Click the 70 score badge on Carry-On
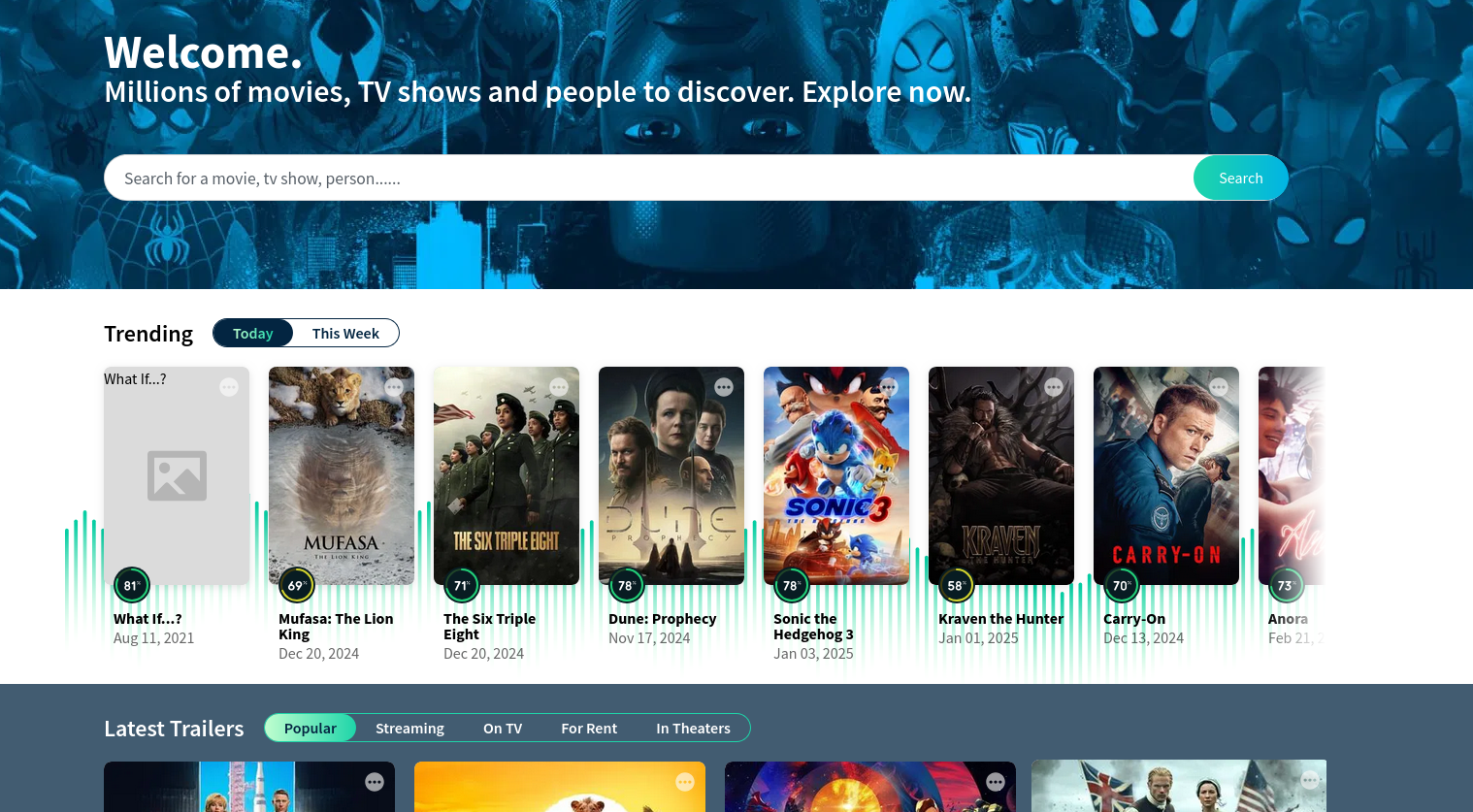1473x812 pixels. [x=1122, y=585]
